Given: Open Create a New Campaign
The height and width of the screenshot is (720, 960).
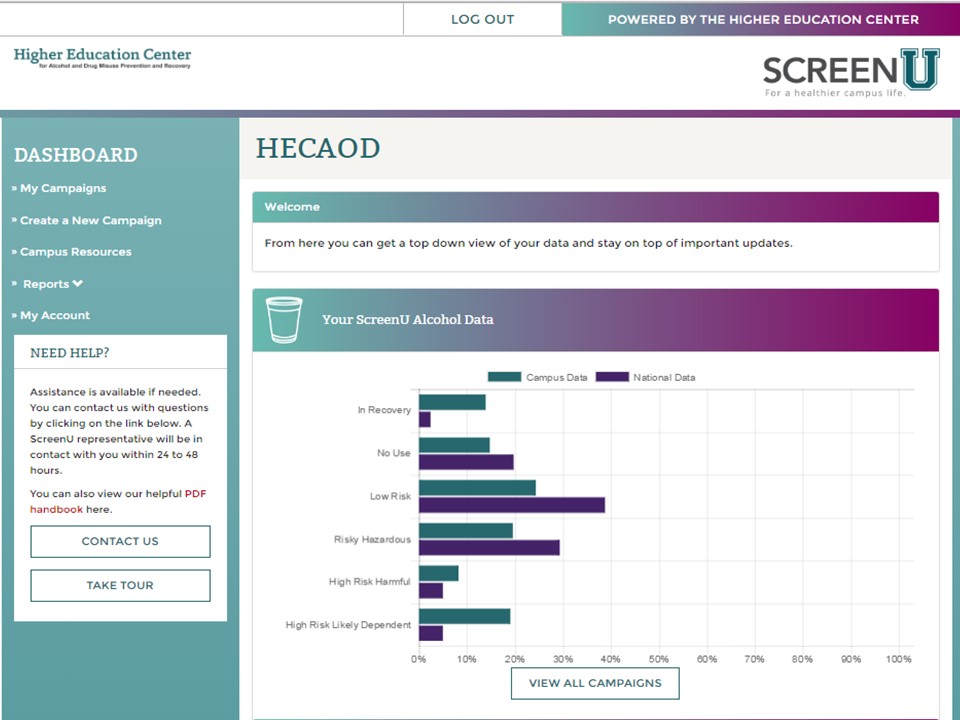Looking at the screenshot, I should pyautogui.click(x=91, y=220).
